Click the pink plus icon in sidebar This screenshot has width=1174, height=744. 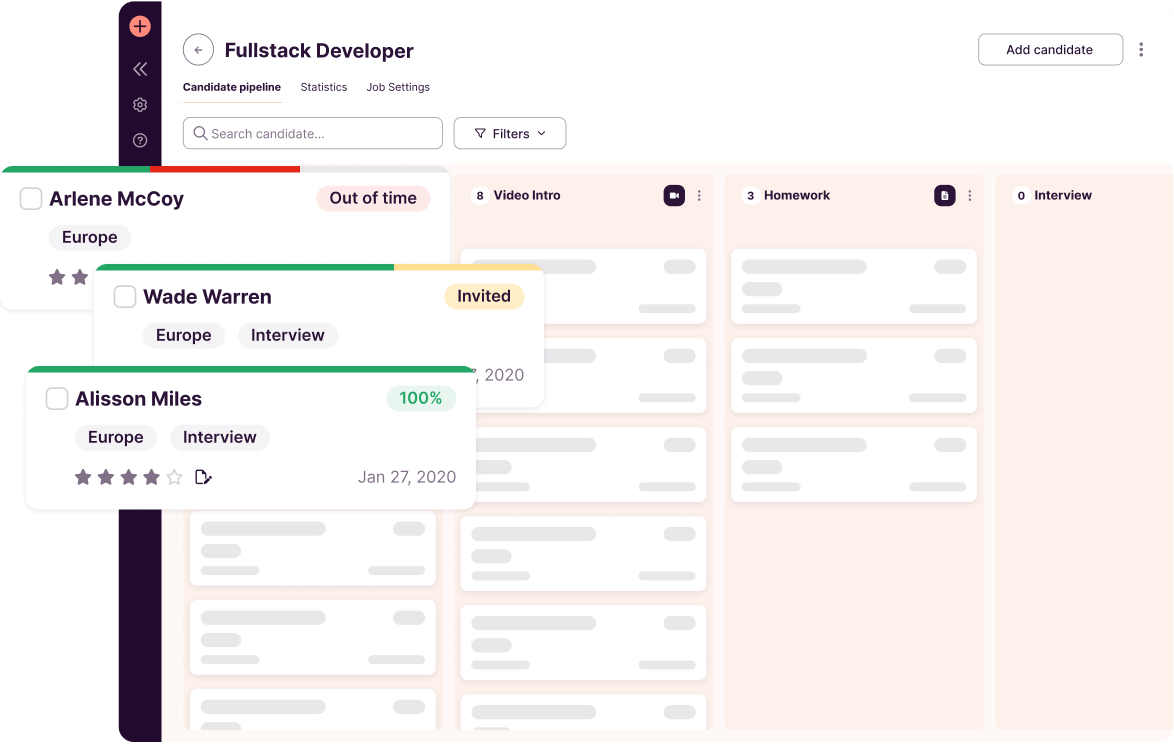point(140,26)
